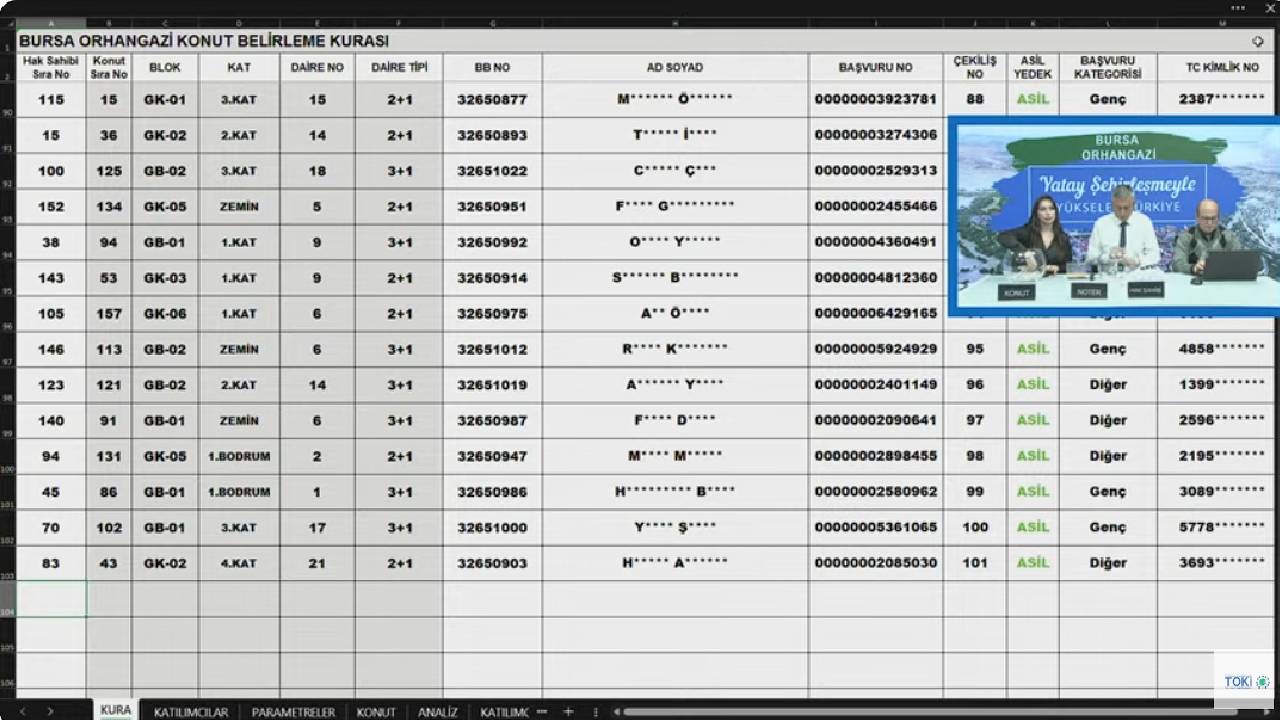Click the live broadcast video overlay
1280x720 pixels.
click(x=1112, y=218)
